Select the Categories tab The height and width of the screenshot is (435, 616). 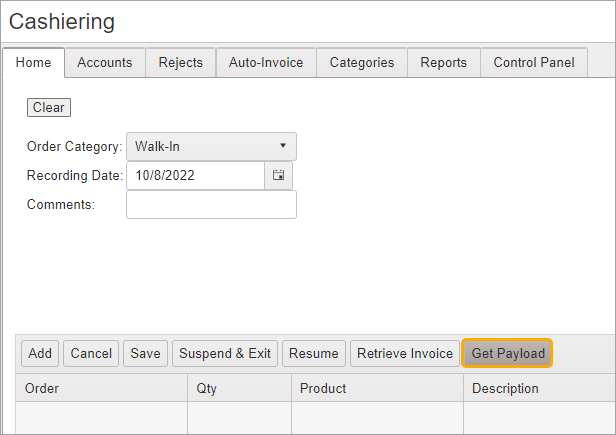[x=361, y=62]
